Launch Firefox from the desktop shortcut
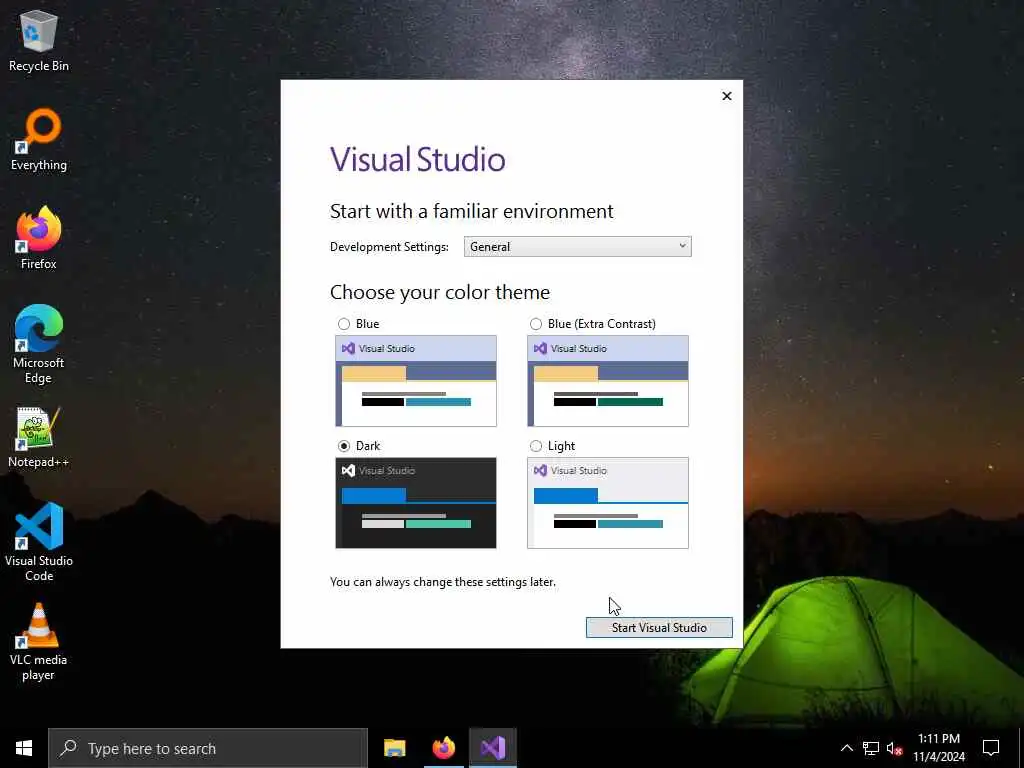Screen dimensions: 1024x768 point(39,238)
